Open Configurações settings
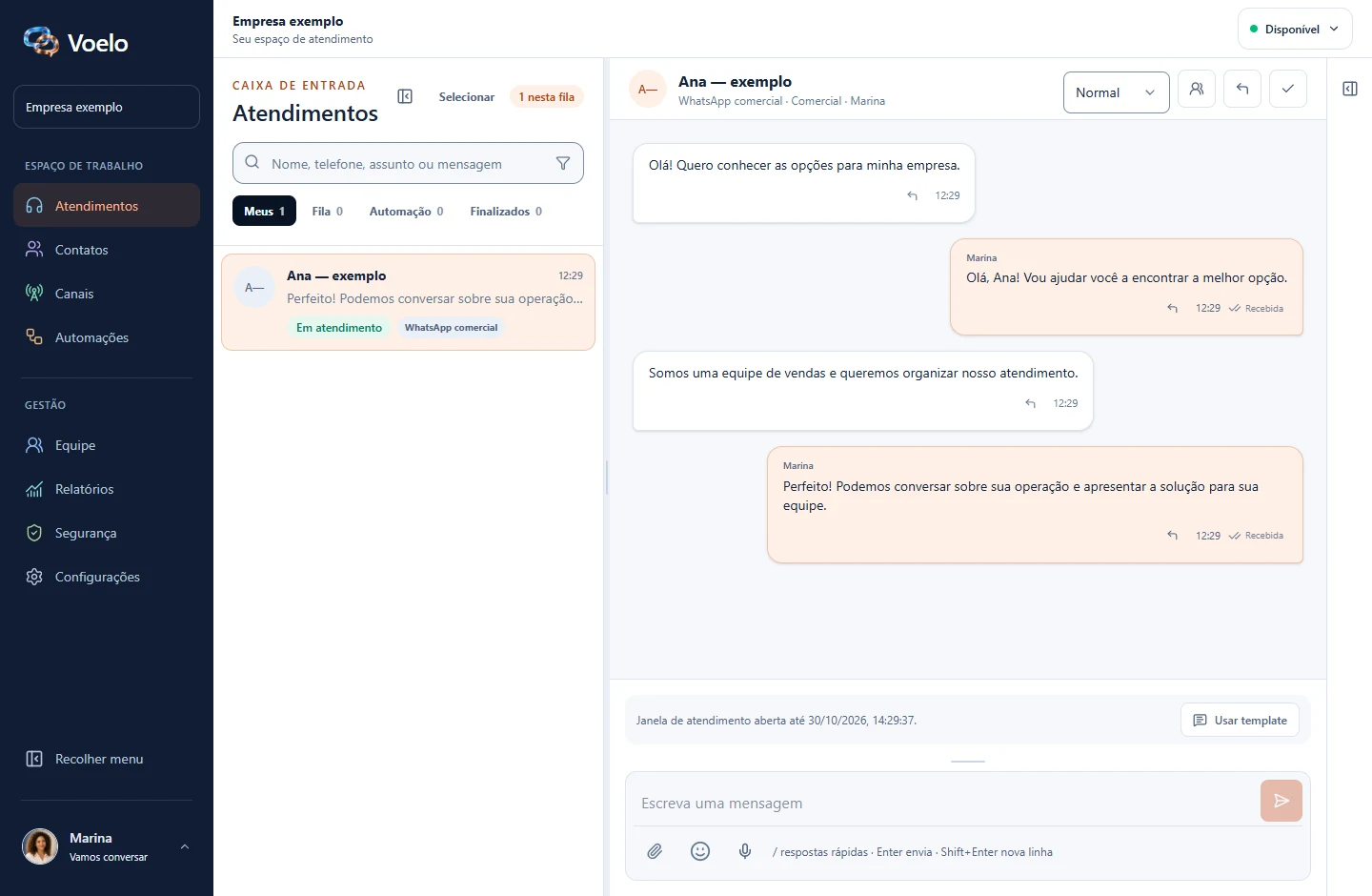Viewport: 1372px width, 896px height. pyautogui.click(x=107, y=577)
